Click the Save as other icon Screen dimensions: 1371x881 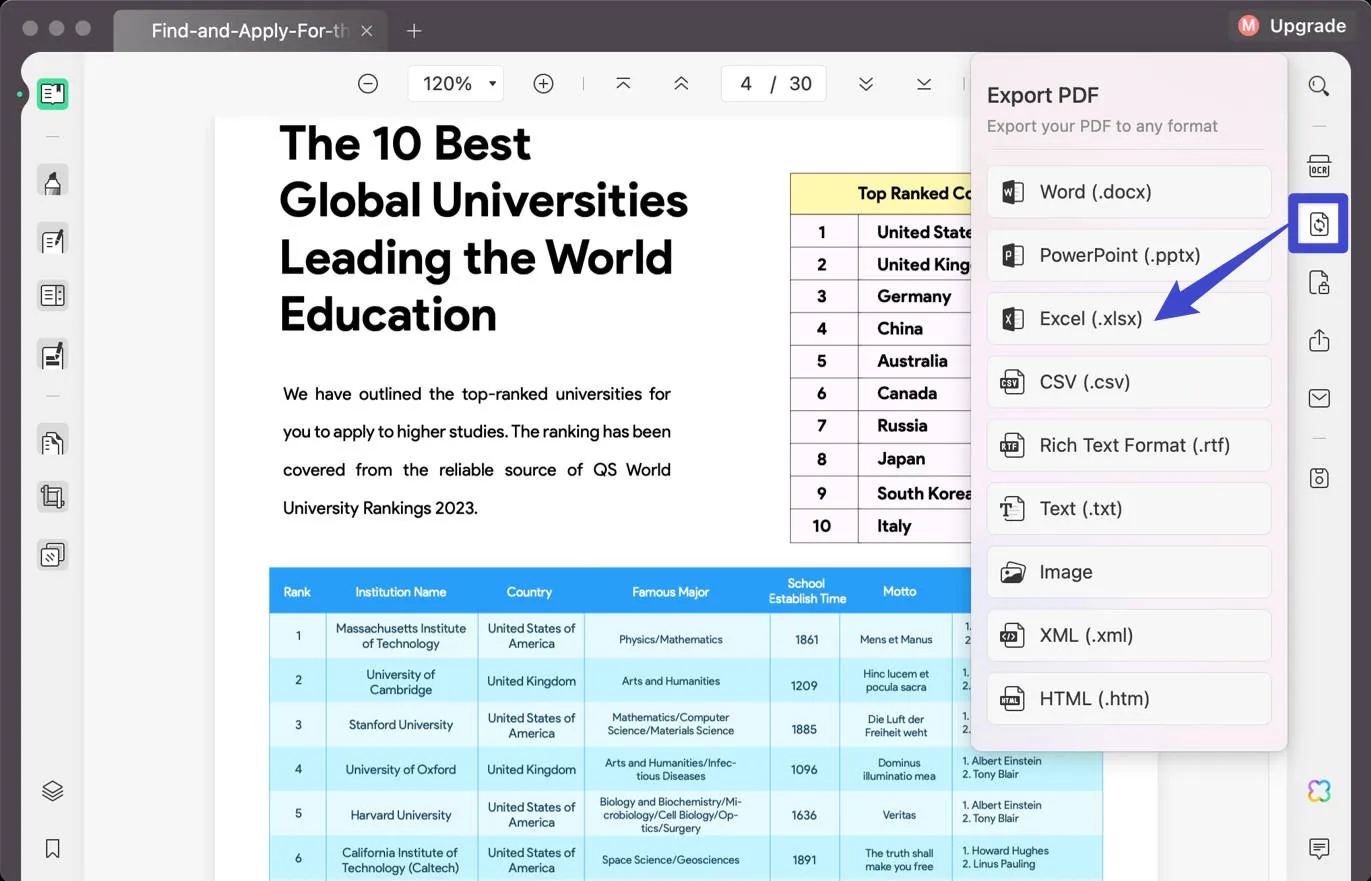pyautogui.click(x=1319, y=478)
